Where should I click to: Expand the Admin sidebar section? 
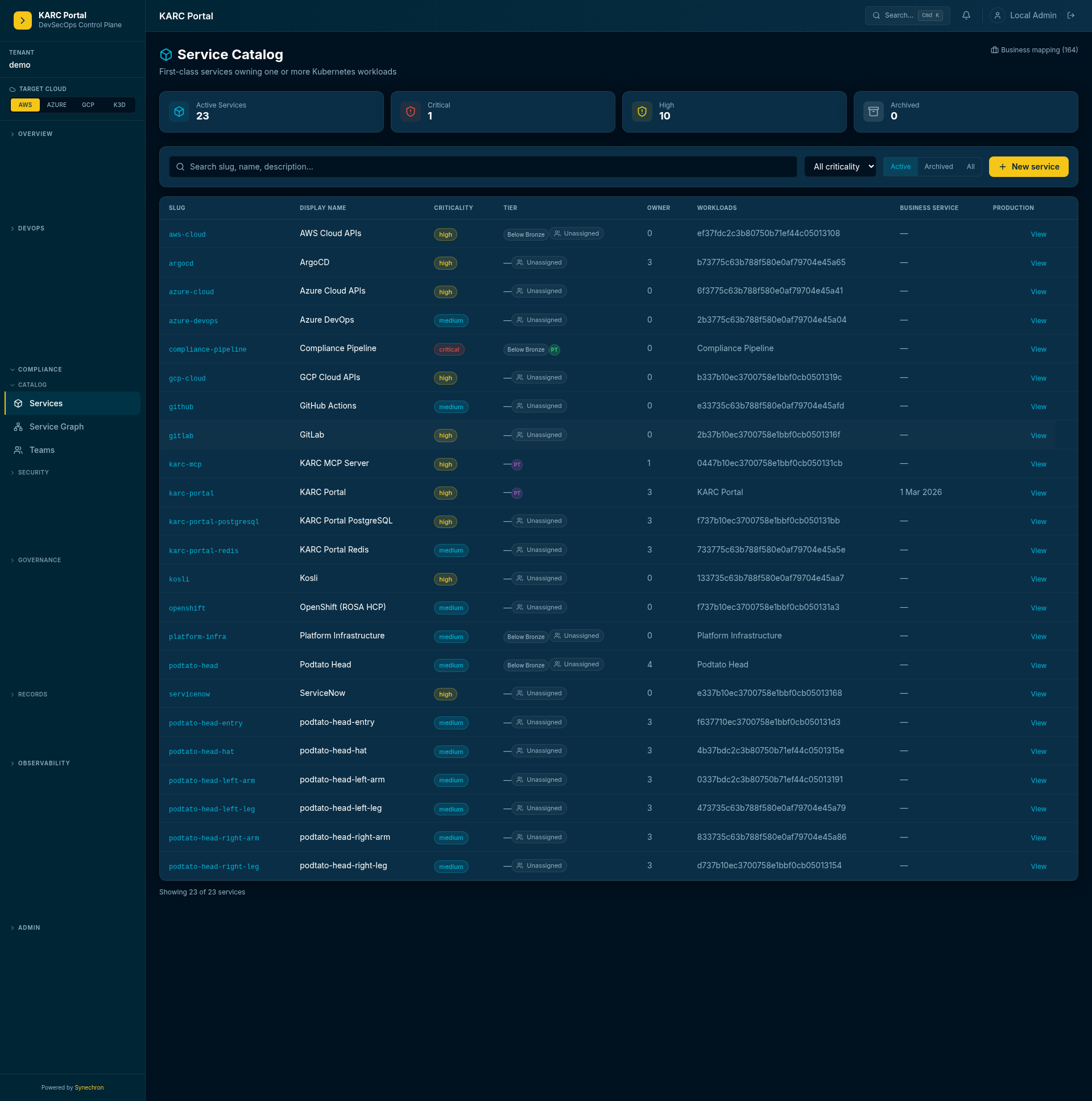tap(29, 929)
